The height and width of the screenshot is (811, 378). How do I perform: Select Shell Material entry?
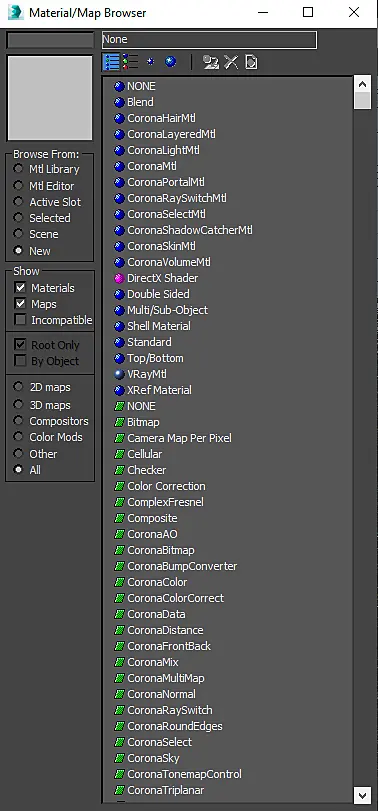[159, 326]
